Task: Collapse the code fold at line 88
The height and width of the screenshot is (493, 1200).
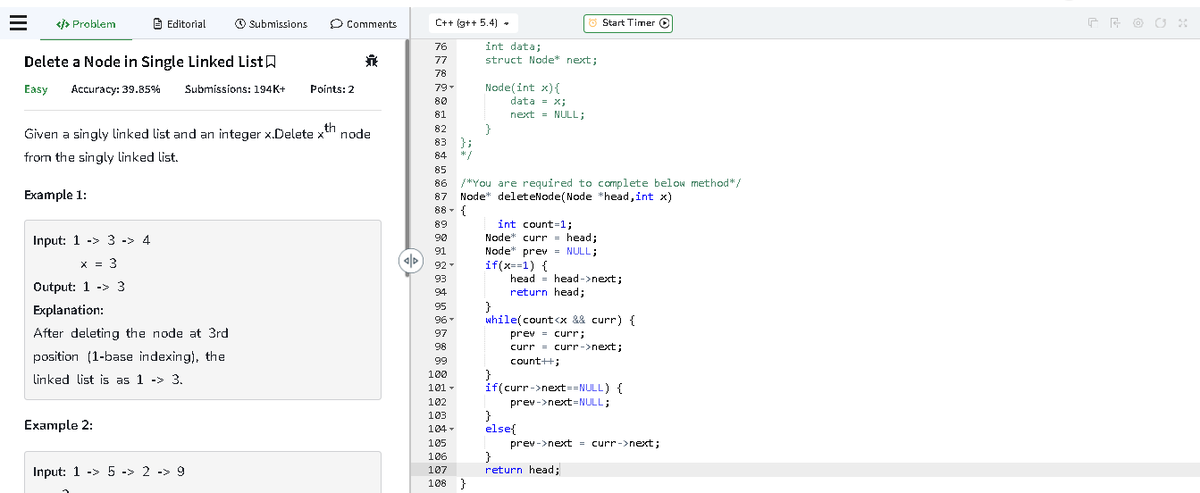Action: [x=454, y=209]
